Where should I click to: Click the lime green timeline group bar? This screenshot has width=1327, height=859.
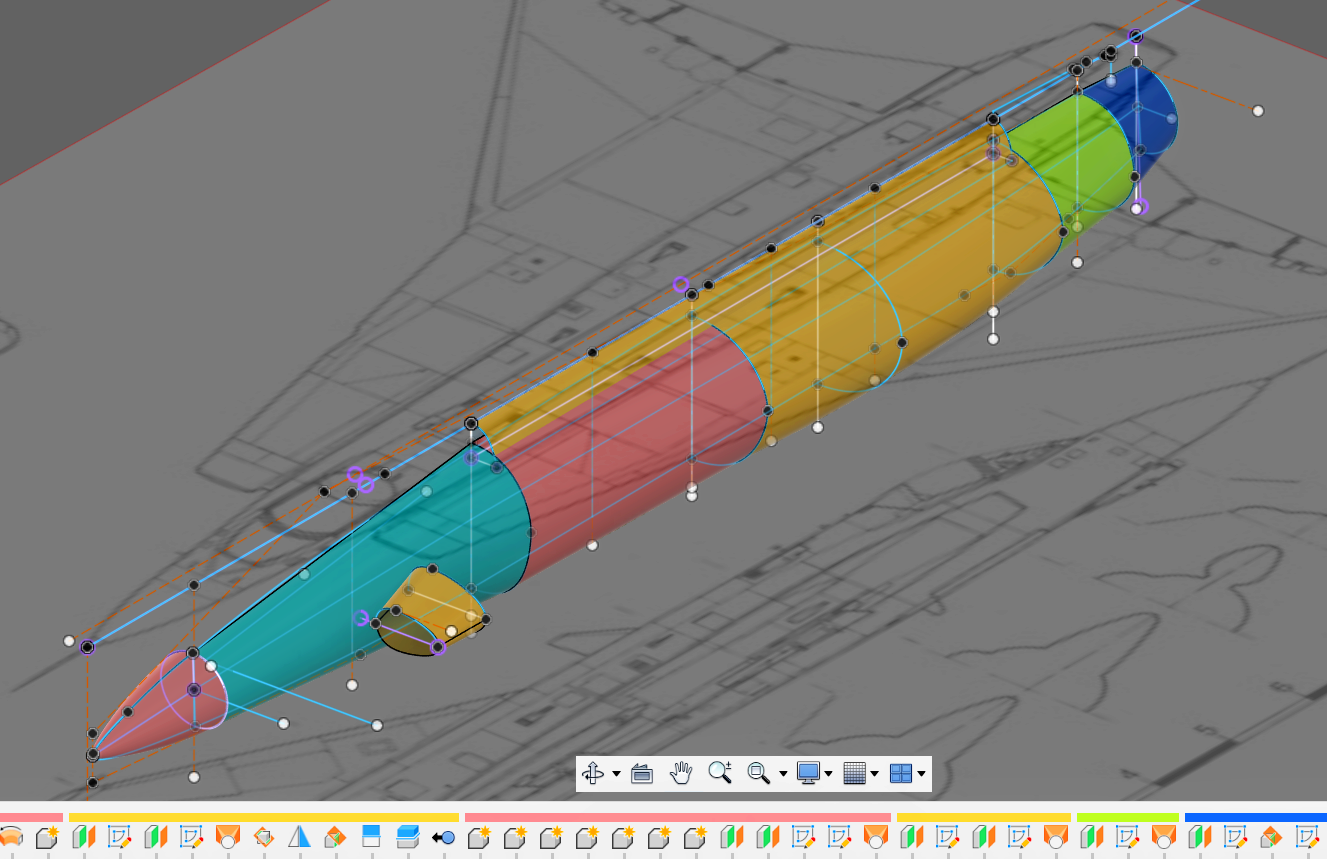[1127, 818]
